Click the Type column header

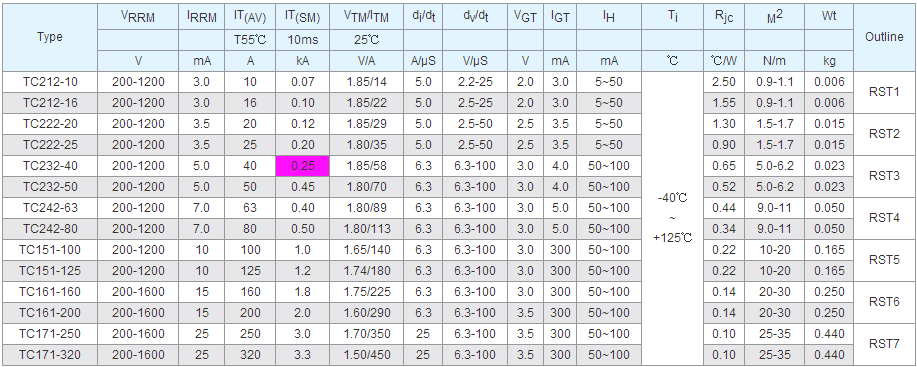(50, 37)
